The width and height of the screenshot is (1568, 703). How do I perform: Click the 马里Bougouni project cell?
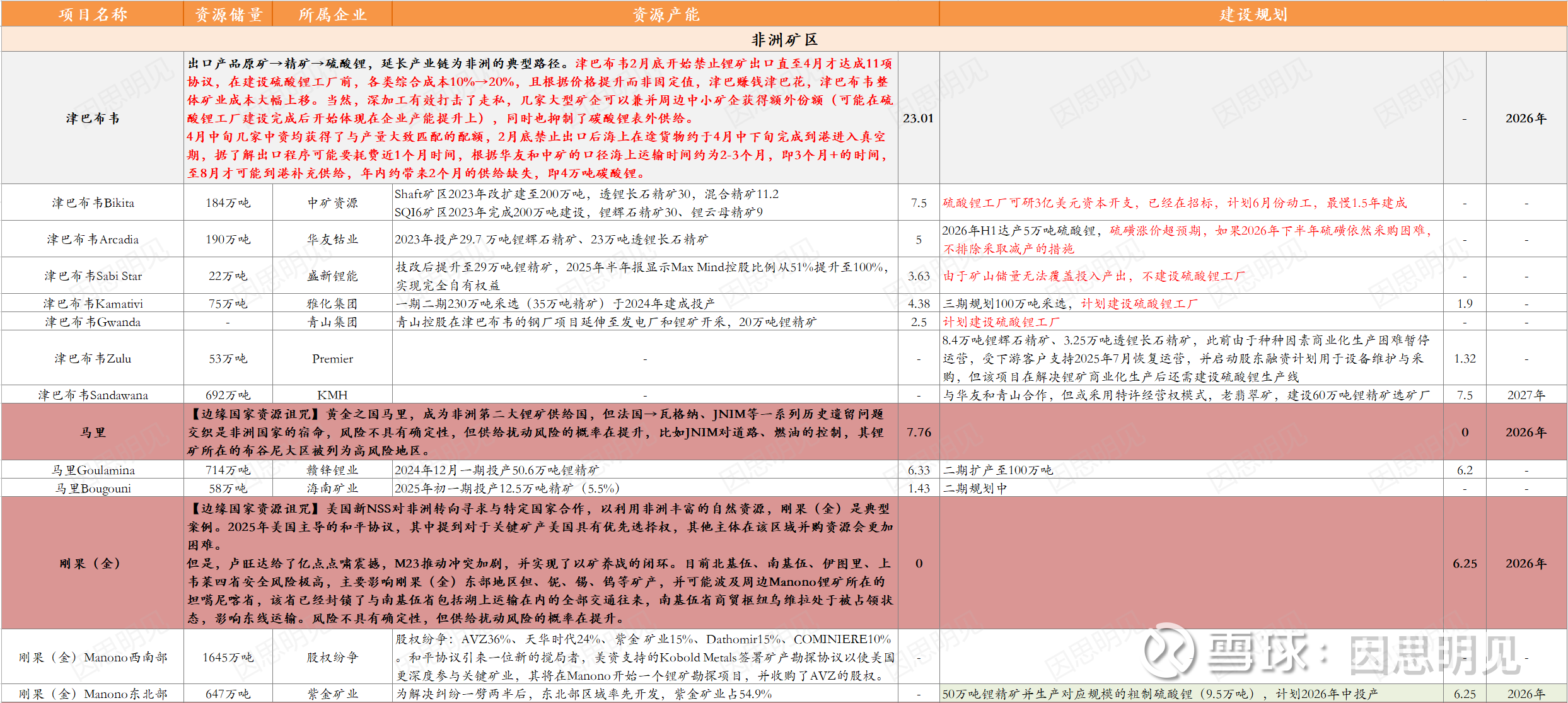(x=93, y=488)
